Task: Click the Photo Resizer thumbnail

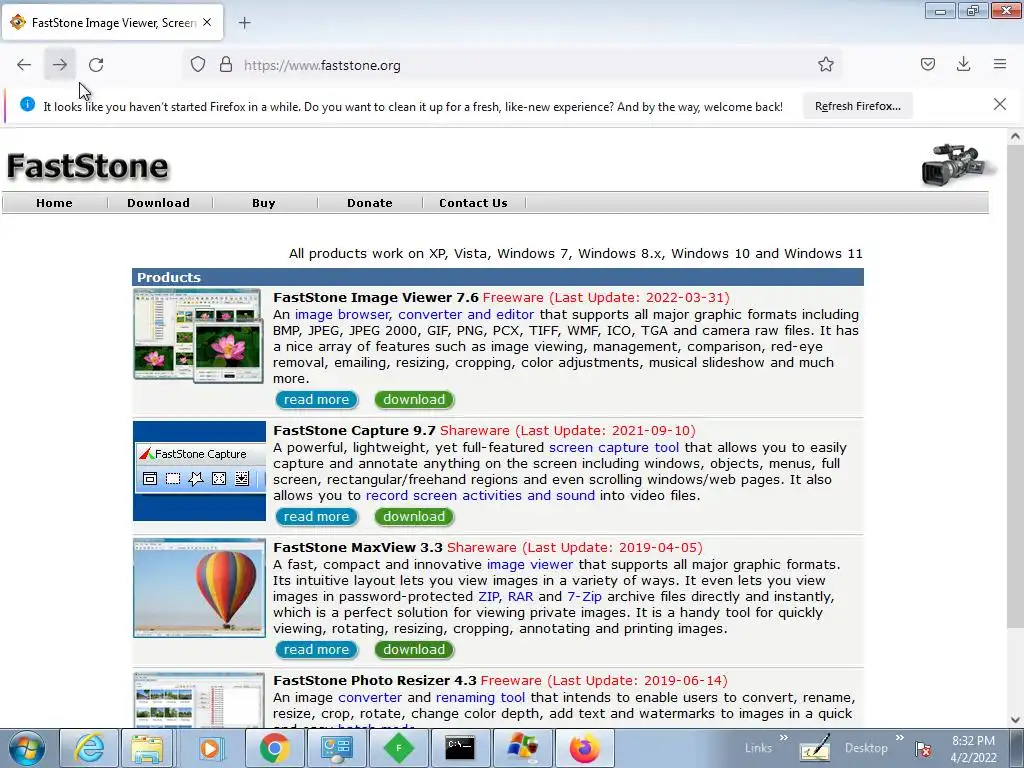Action: (x=199, y=699)
